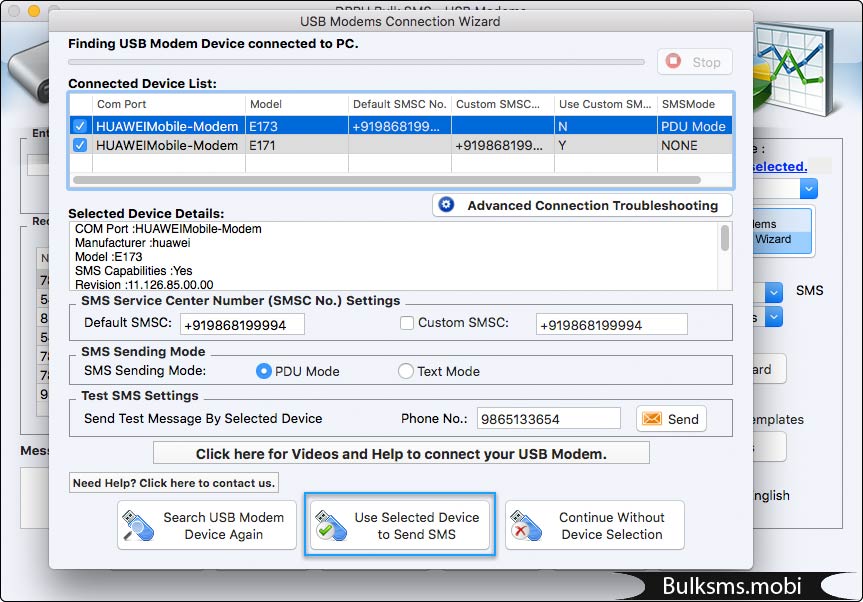The image size is (863, 602).
Task: Click the Stop button
Action: click(x=695, y=62)
